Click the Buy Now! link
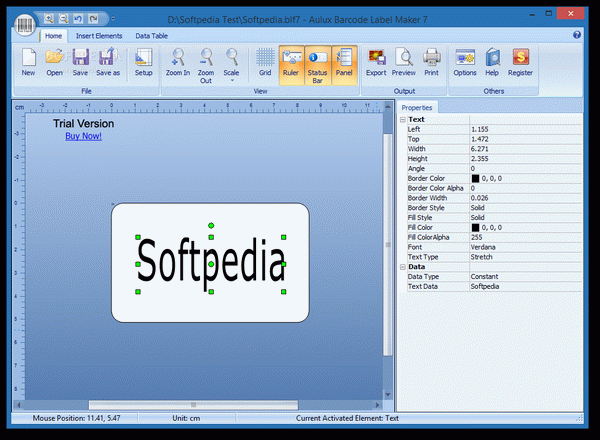Viewport: 600px width, 440px height. click(83, 136)
